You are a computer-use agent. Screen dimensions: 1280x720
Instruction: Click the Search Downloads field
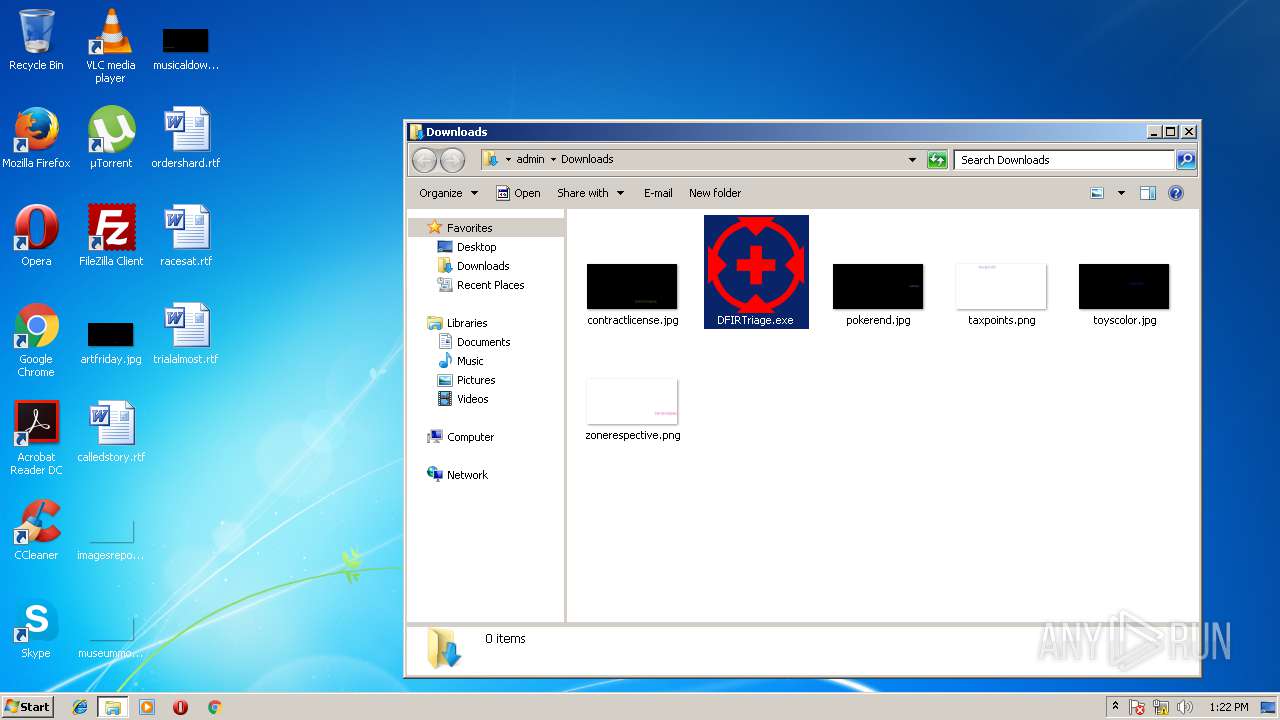pyautogui.click(x=1064, y=160)
